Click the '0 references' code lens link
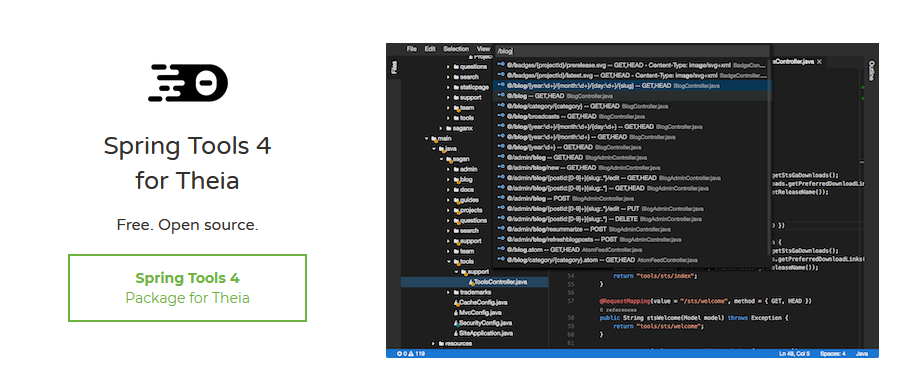This screenshot has height=389, width=922. (617, 310)
